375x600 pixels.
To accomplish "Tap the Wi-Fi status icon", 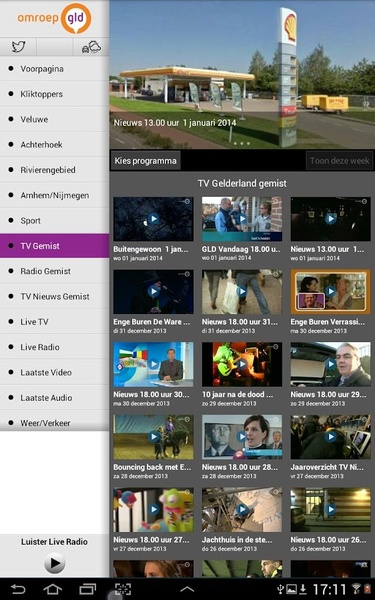I will (x=356, y=589).
